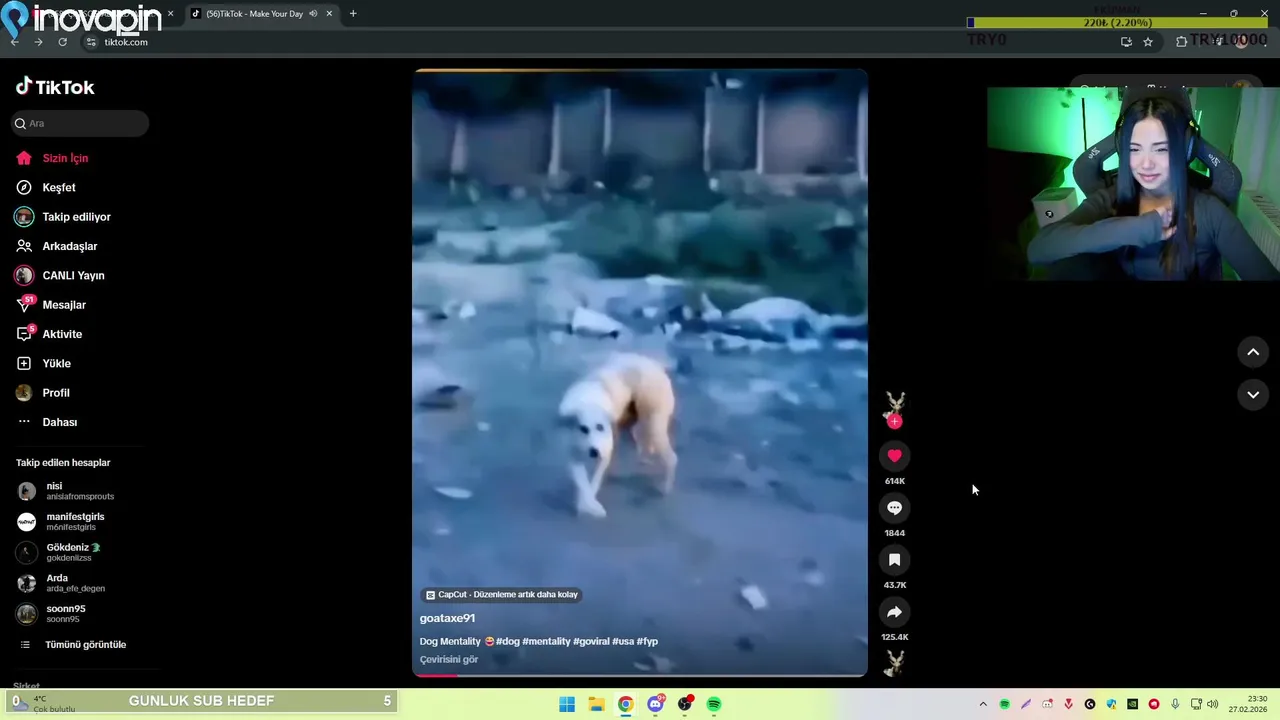Open the comments bubble icon
Screen dimensions: 1280x720
(x=894, y=508)
